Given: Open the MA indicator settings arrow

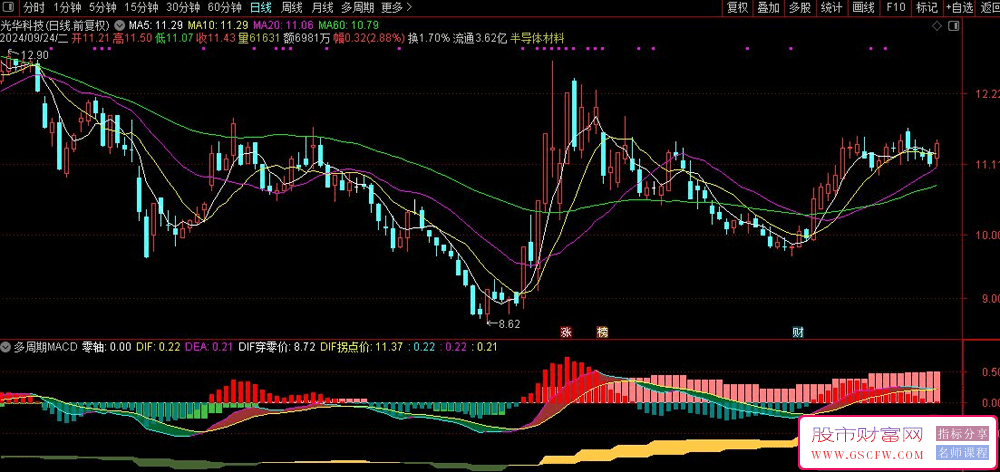Looking at the screenshot, I should coord(120,26).
